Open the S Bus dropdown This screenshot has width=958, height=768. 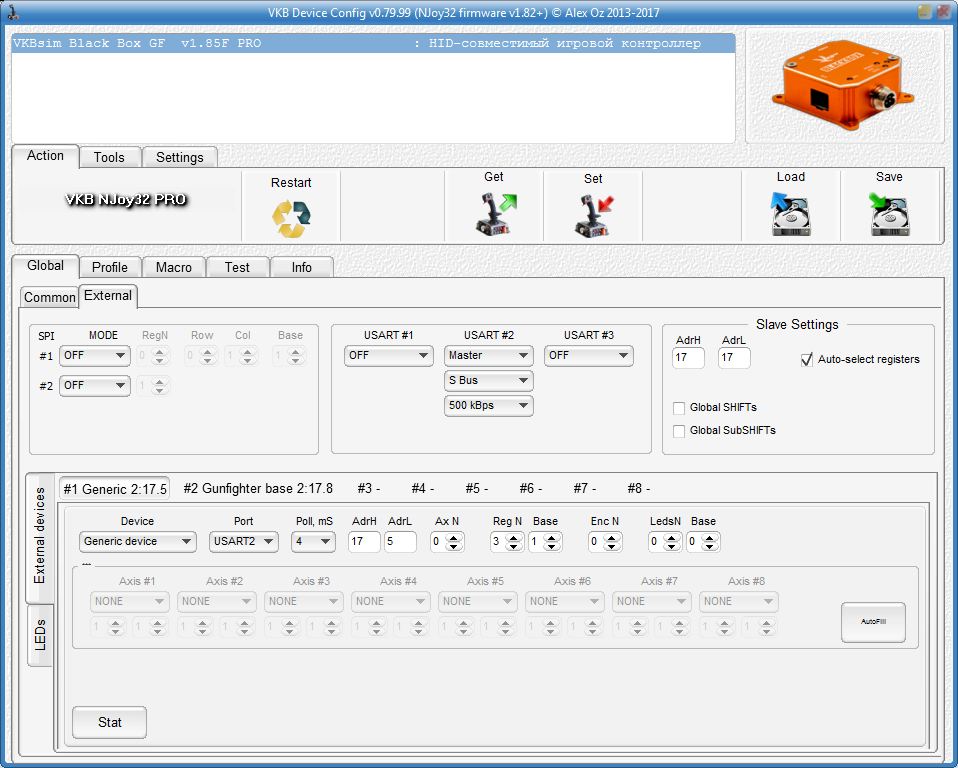pyautogui.click(x=489, y=381)
